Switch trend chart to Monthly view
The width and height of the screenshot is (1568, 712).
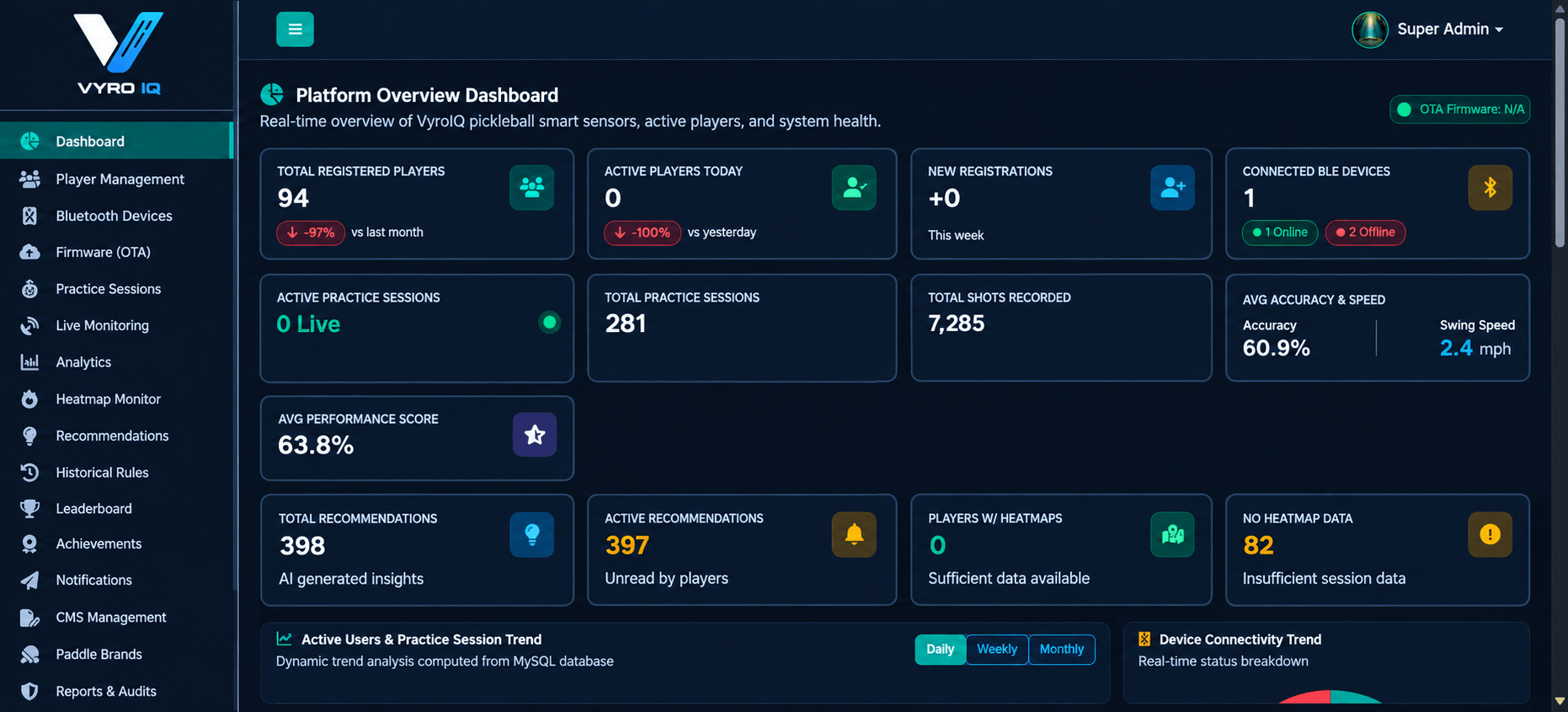[1062, 649]
